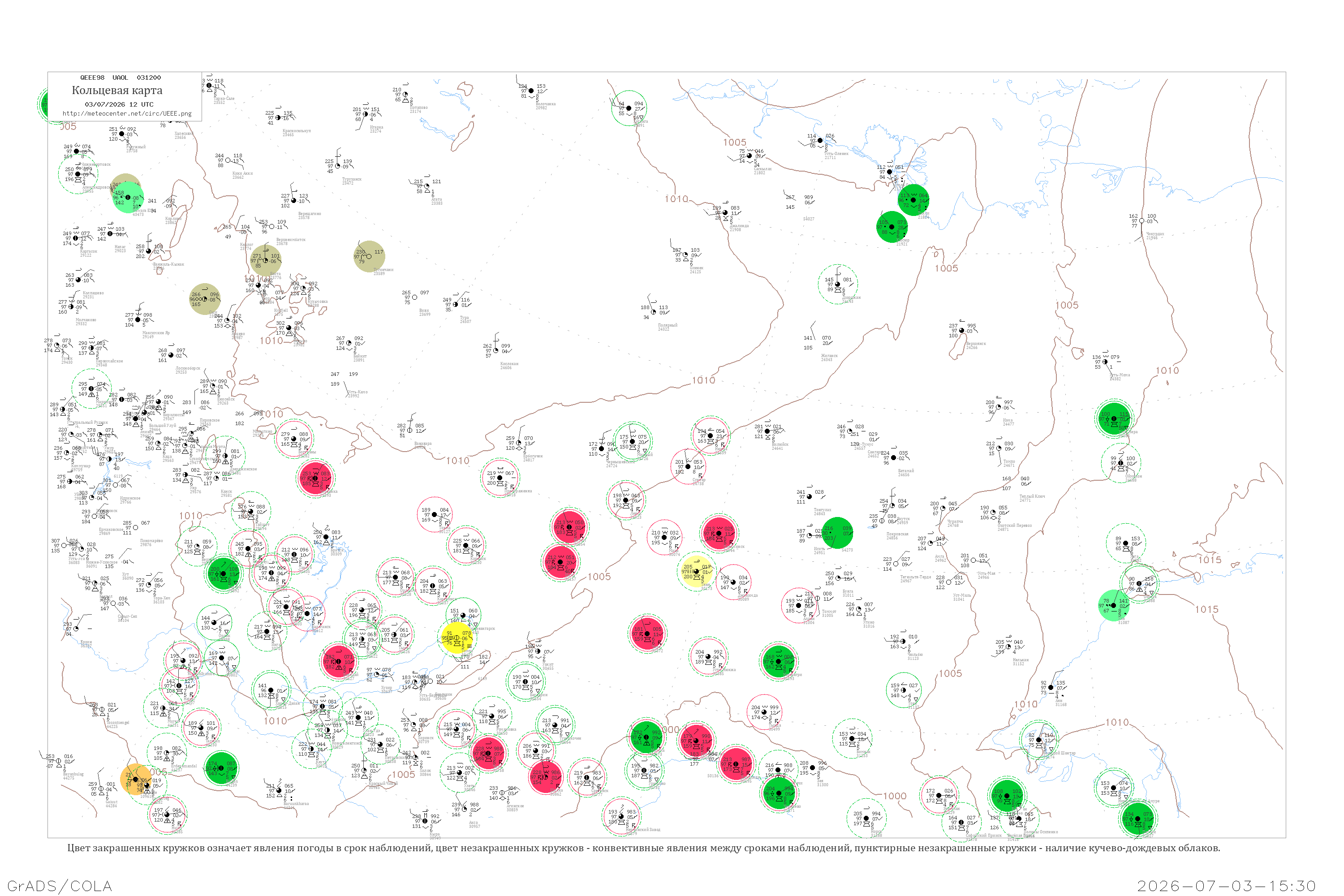Viewport: 1344px width, 896px height.
Task: Click the Russian legend caption below the map
Action: [643, 848]
